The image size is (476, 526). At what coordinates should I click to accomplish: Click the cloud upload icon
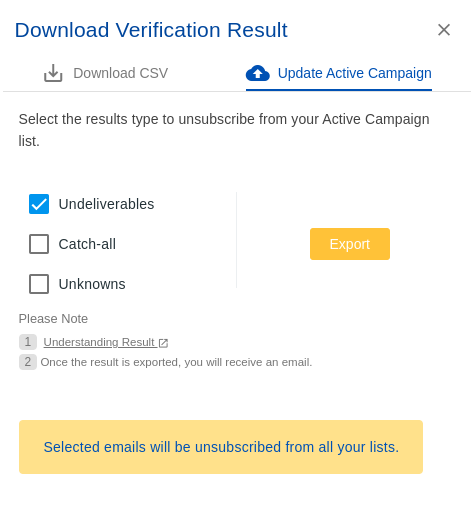point(258,73)
